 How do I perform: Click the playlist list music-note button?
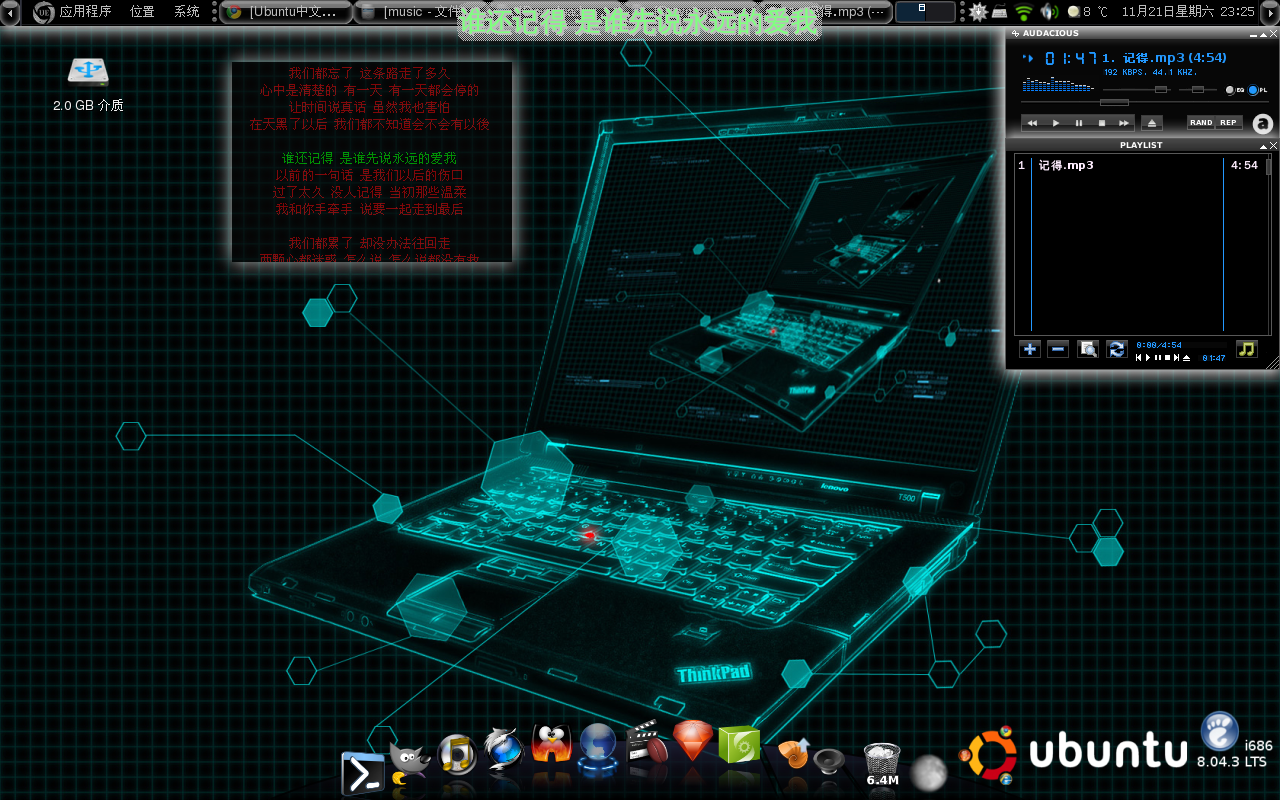coord(1246,349)
